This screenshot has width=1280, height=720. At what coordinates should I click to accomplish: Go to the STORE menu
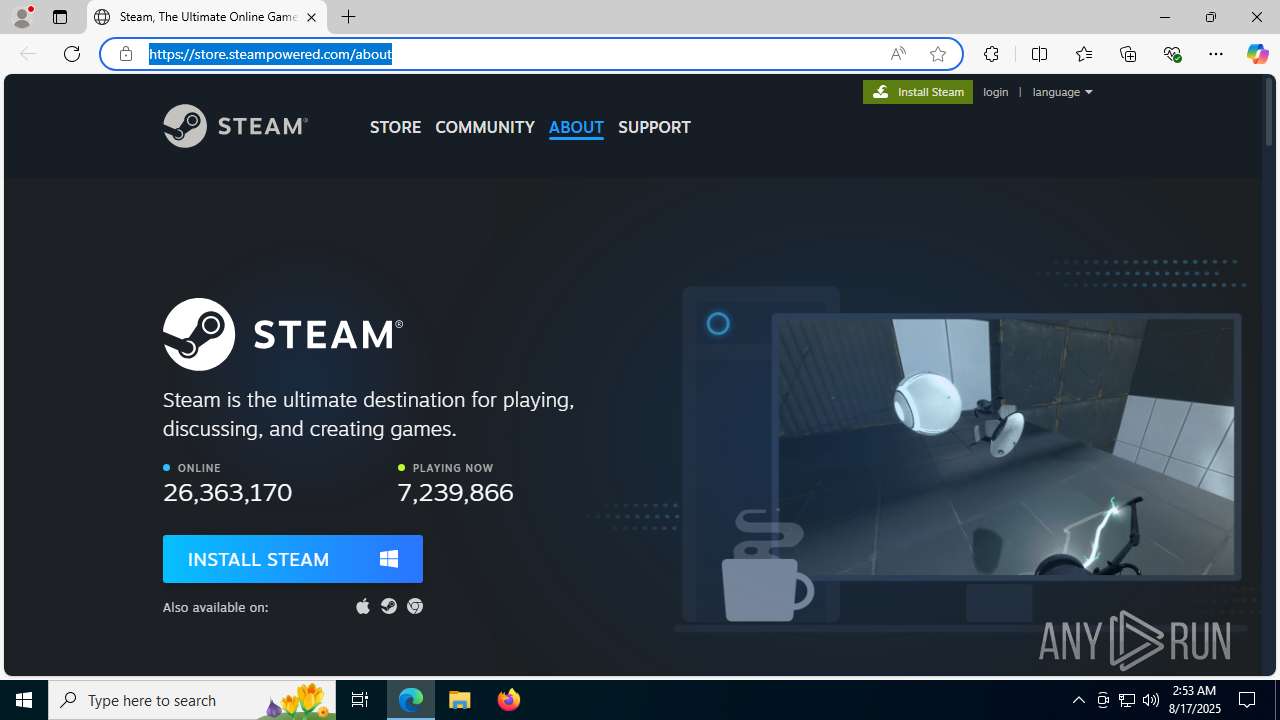coord(395,127)
